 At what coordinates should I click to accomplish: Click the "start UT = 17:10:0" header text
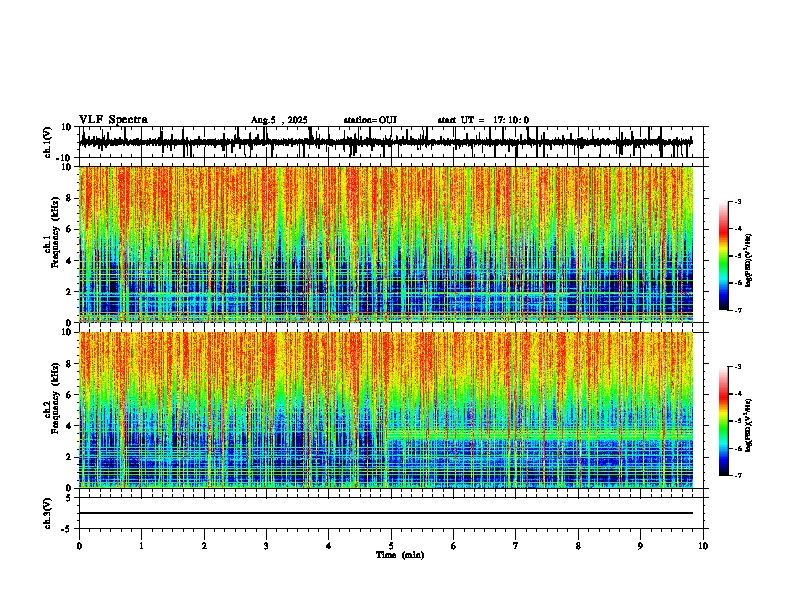point(483,120)
